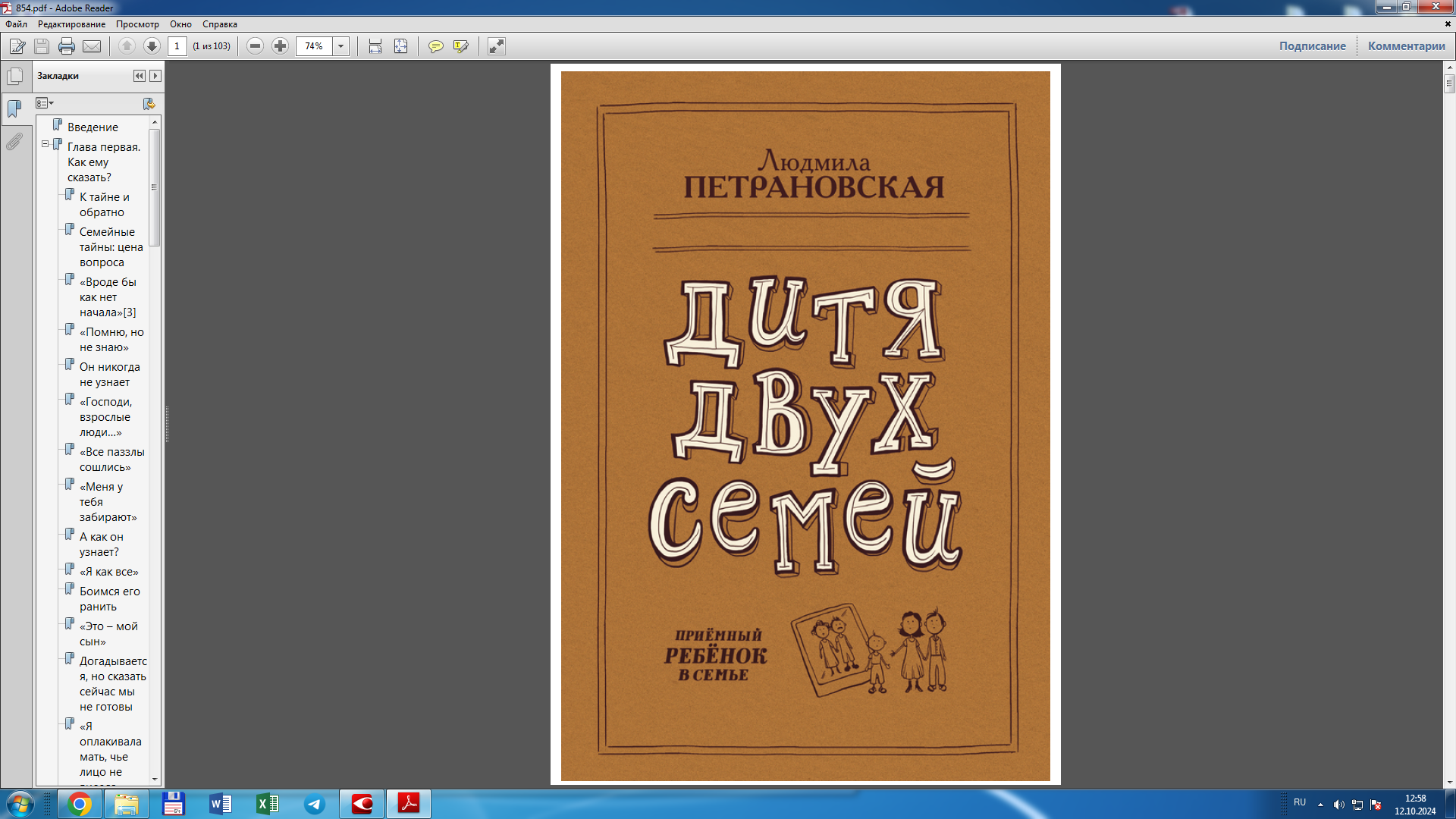This screenshot has width=1456, height=819.
Task: Click the print document icon
Action: (x=67, y=46)
